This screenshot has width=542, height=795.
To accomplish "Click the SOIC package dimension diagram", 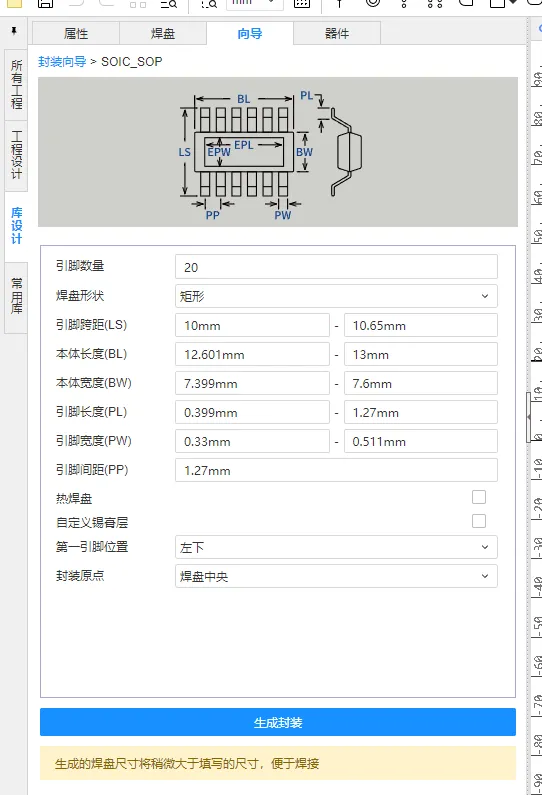I will pyautogui.click(x=278, y=152).
